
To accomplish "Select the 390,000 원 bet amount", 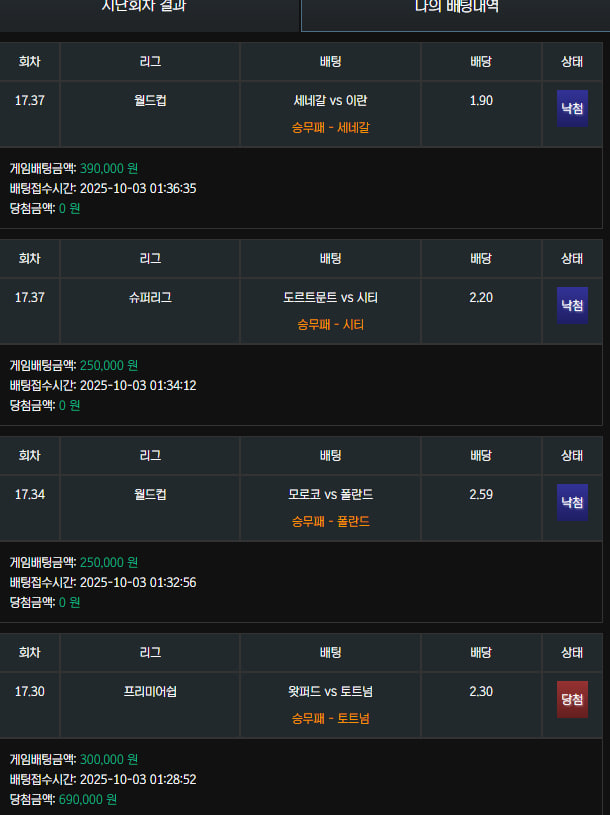I will click(109, 168).
